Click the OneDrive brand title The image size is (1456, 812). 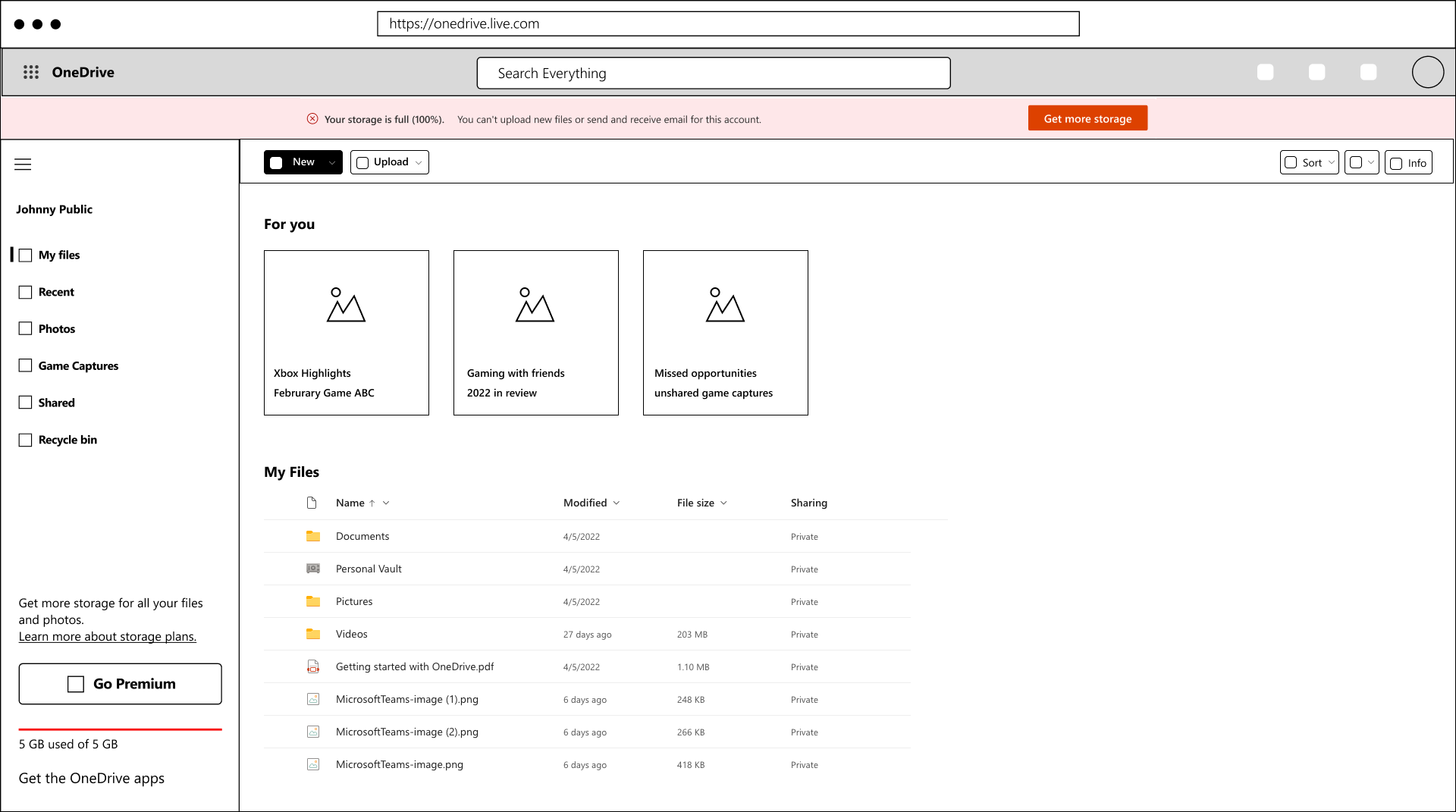coord(83,72)
